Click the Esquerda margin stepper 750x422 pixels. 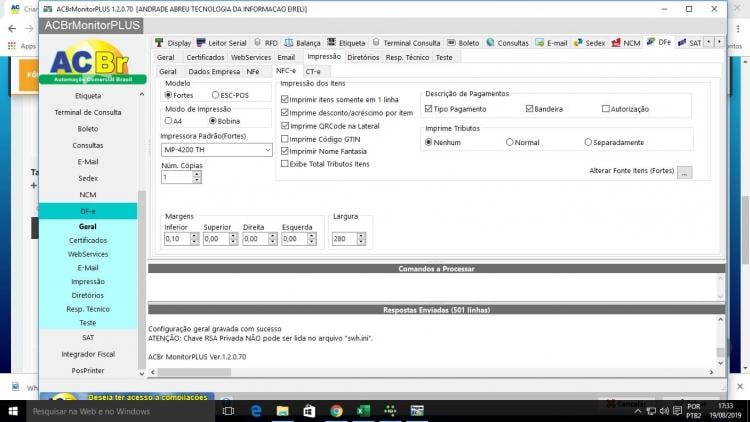click(312, 239)
